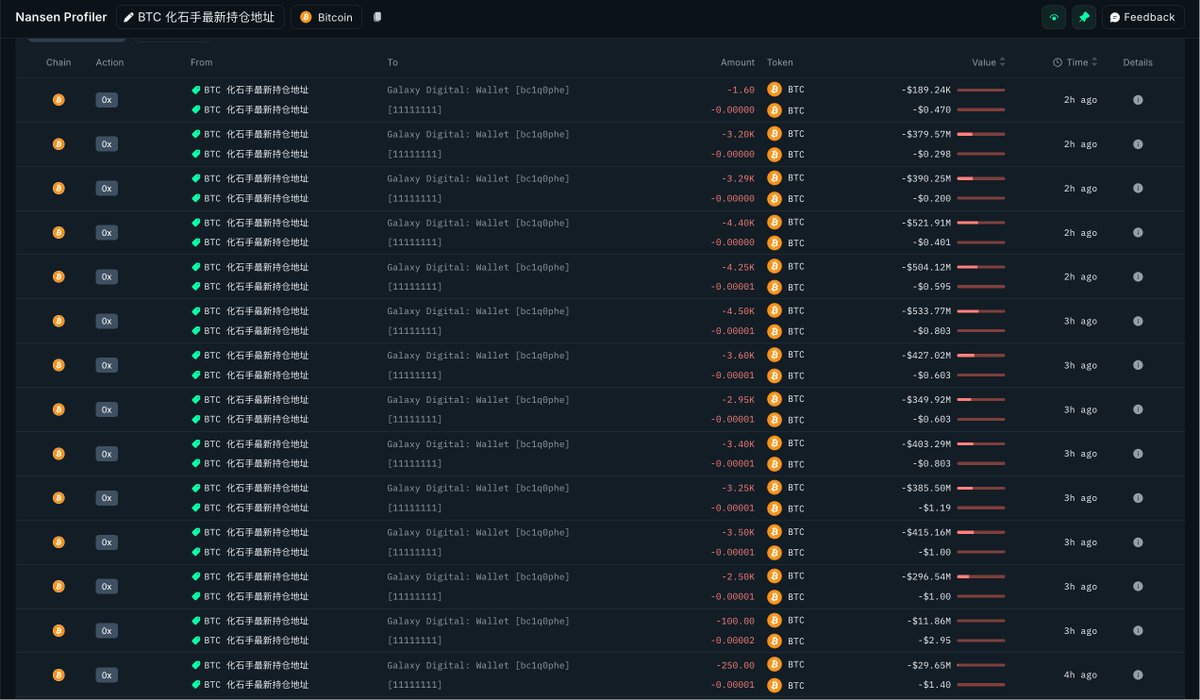
Task: Sort the table by the Time column
Action: 1075,62
